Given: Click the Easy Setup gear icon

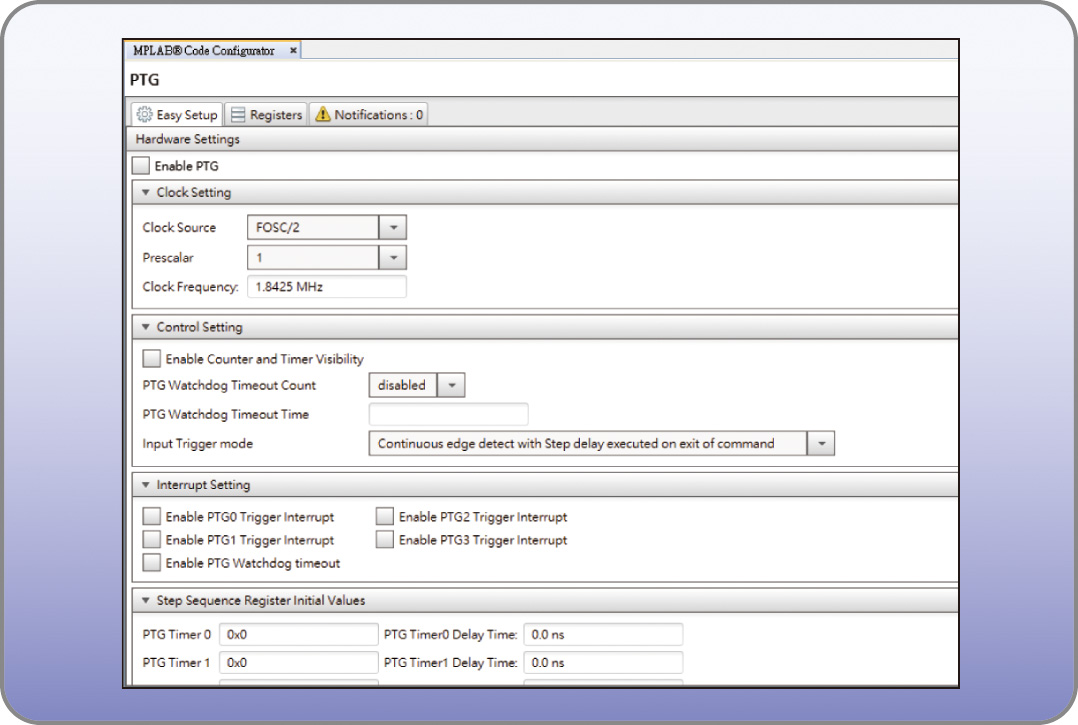Looking at the screenshot, I should (144, 115).
